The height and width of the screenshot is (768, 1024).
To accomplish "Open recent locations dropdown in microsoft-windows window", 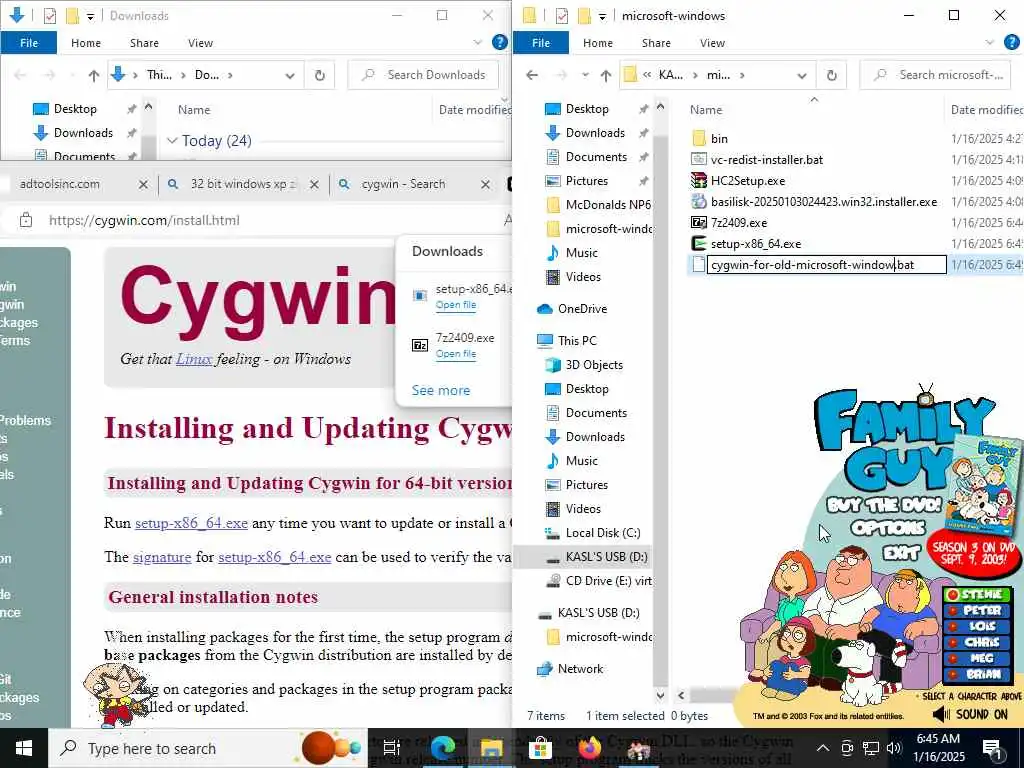I will [585, 75].
